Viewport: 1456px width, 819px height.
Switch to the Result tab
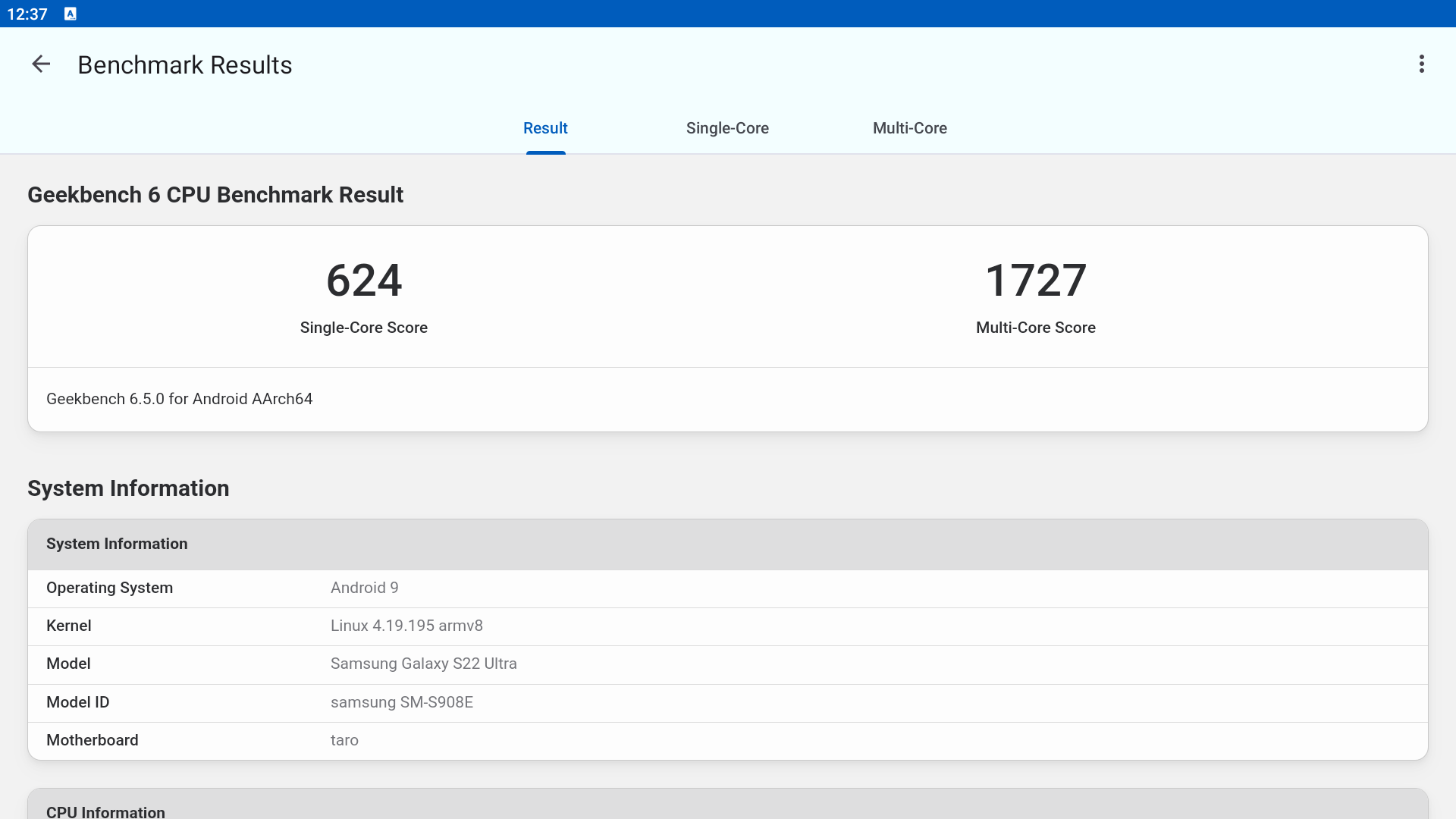click(x=545, y=128)
